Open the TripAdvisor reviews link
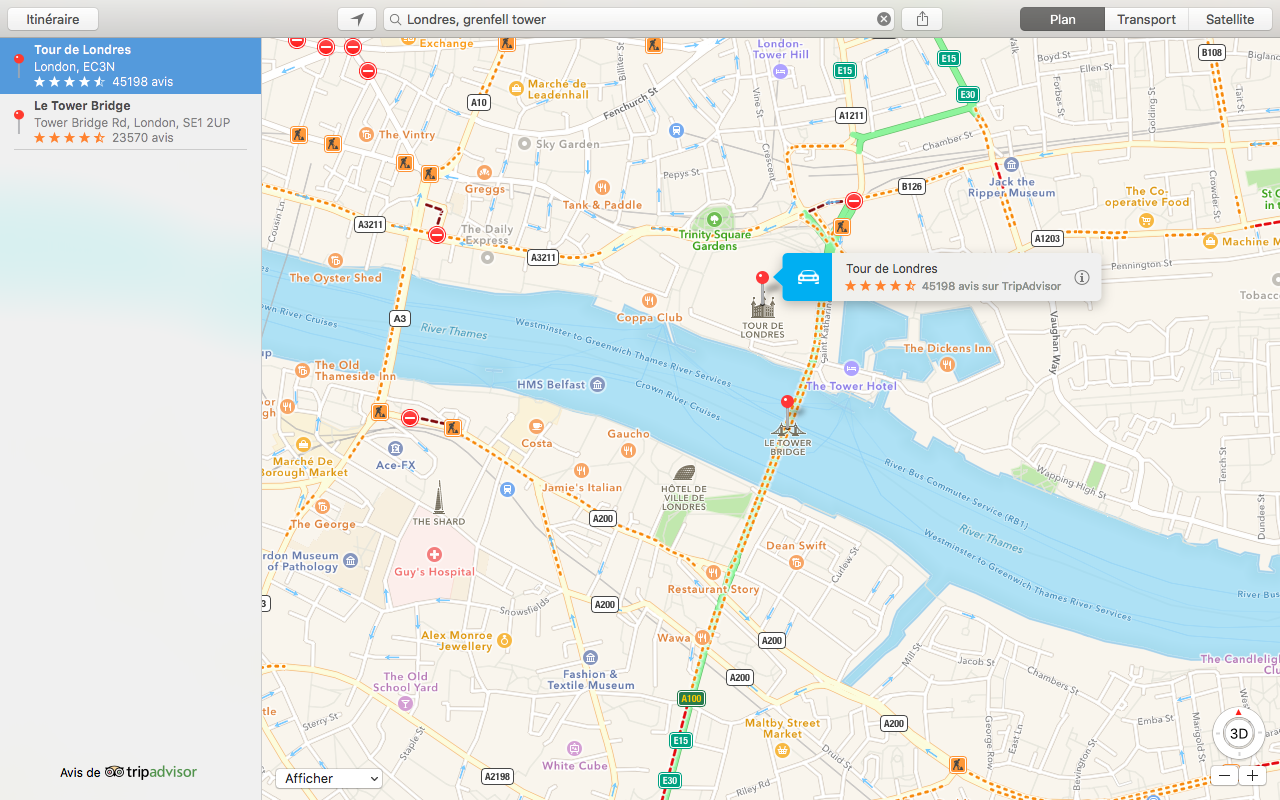This screenshot has width=1280, height=800. [129, 772]
